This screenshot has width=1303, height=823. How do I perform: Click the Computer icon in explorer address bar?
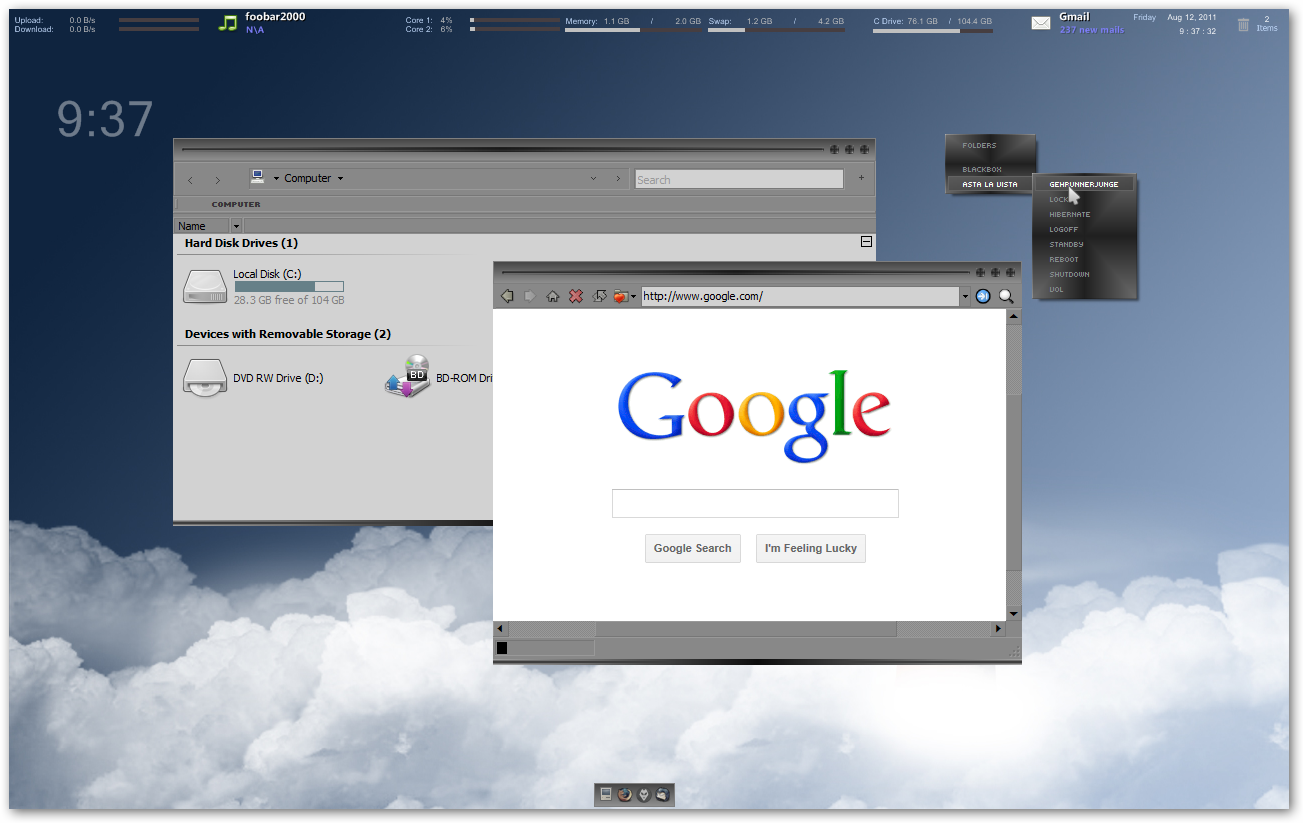click(258, 177)
